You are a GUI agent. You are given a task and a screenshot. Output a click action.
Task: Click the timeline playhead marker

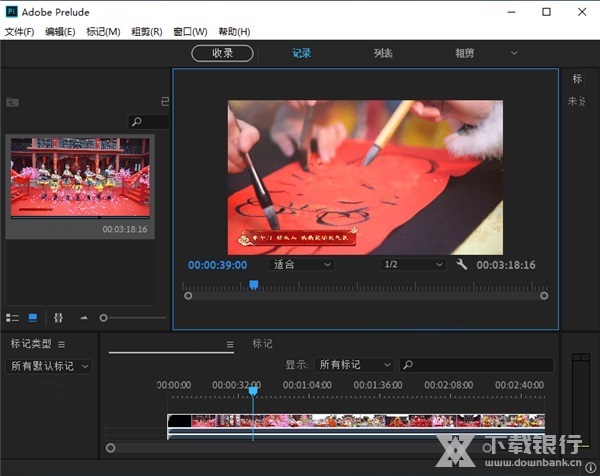(253, 391)
